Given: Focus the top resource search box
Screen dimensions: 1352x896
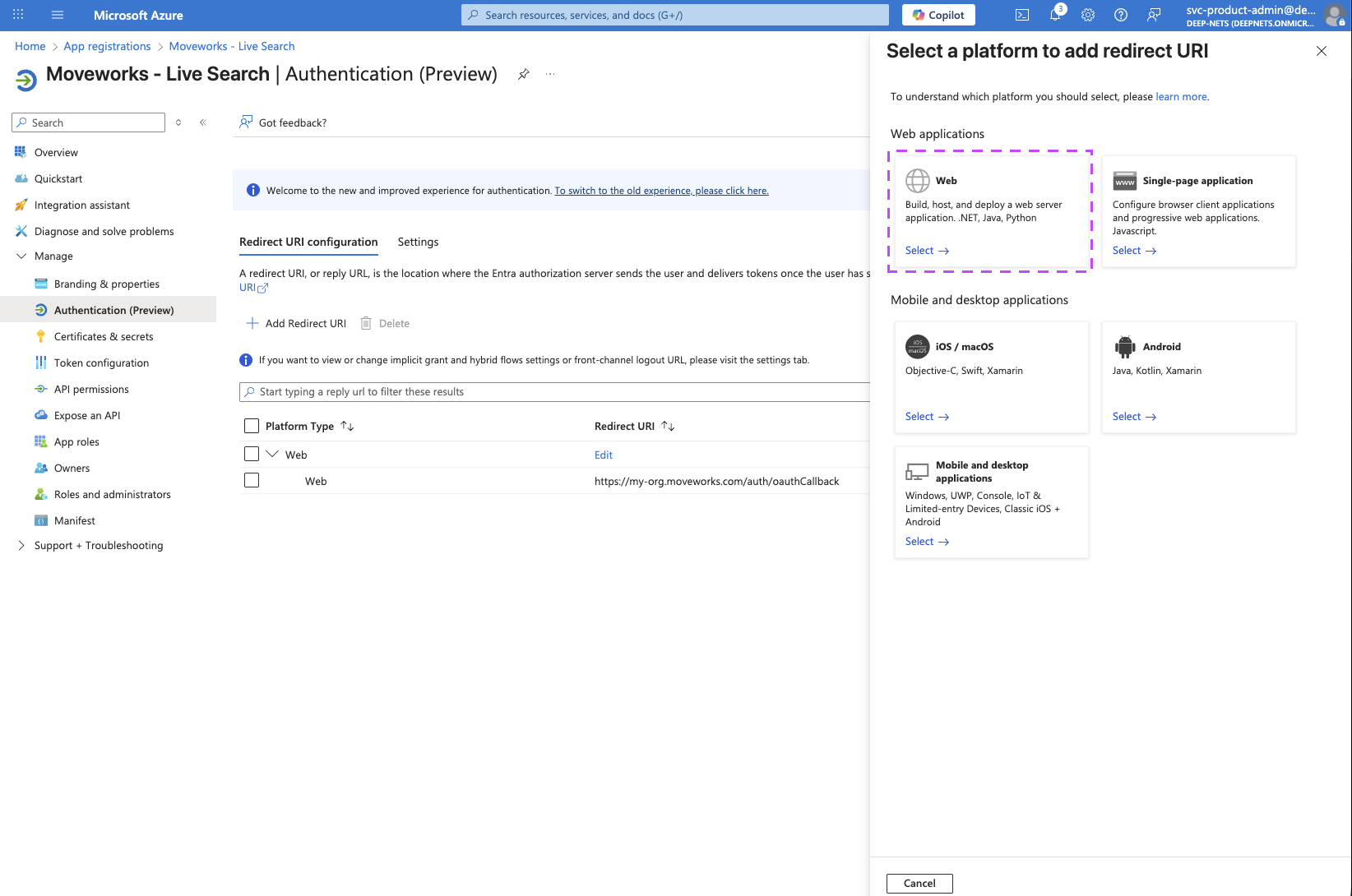Looking at the screenshot, I should click(674, 15).
